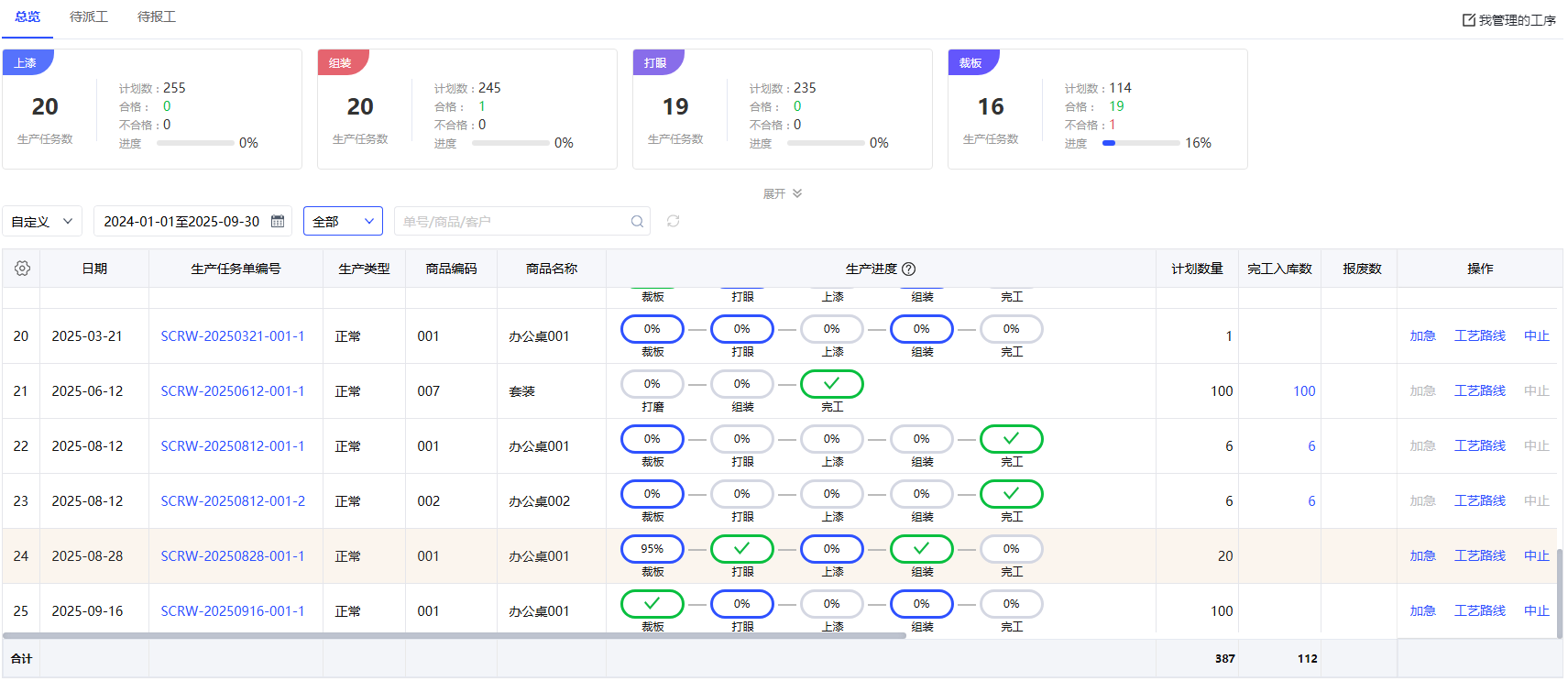Click the green 裁板 checkmark in row 25
The height and width of the screenshot is (681, 1568).
[x=652, y=604]
